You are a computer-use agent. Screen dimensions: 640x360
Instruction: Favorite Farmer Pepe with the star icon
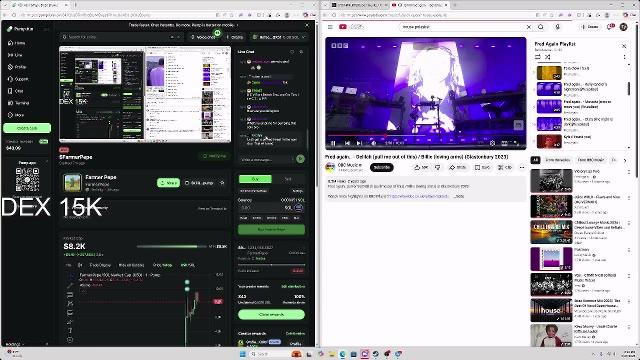(222, 183)
